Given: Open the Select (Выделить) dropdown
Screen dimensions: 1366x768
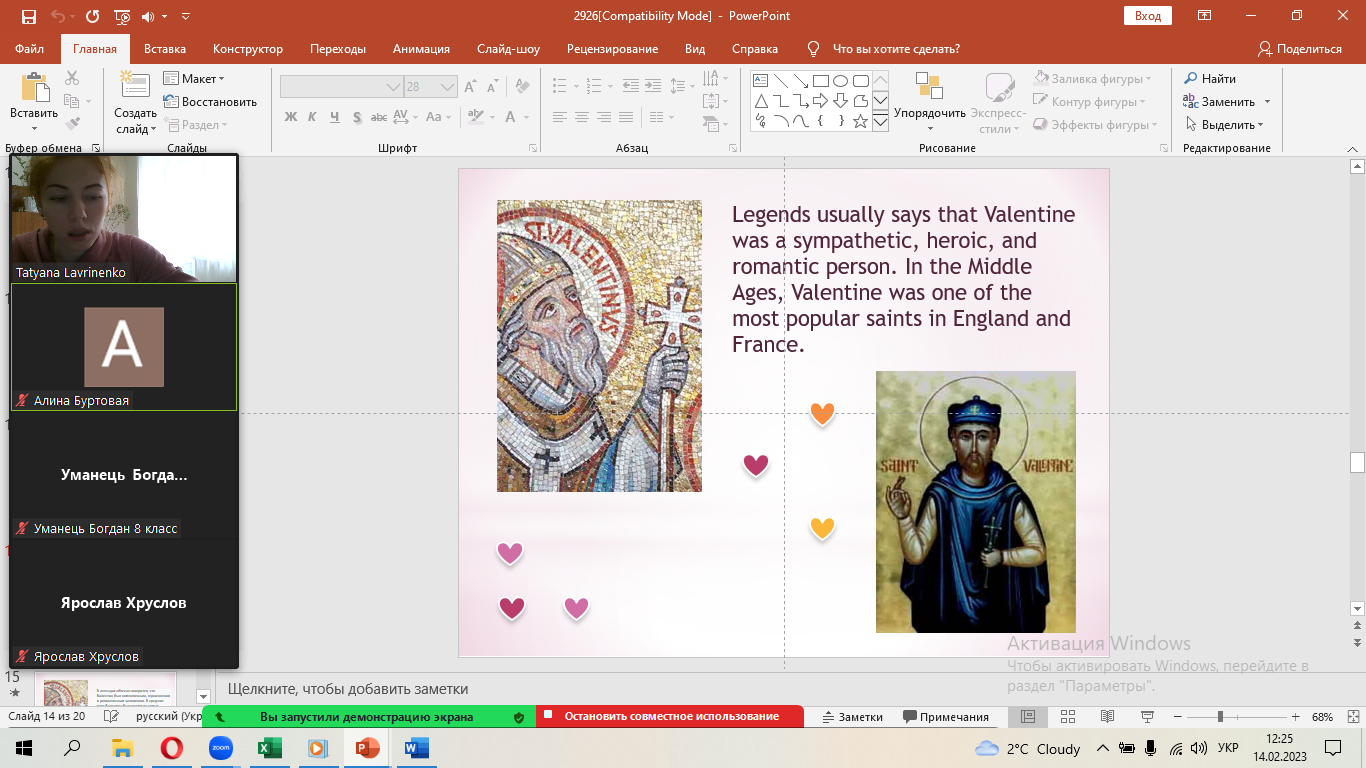Looking at the screenshot, I should (x=1225, y=125).
